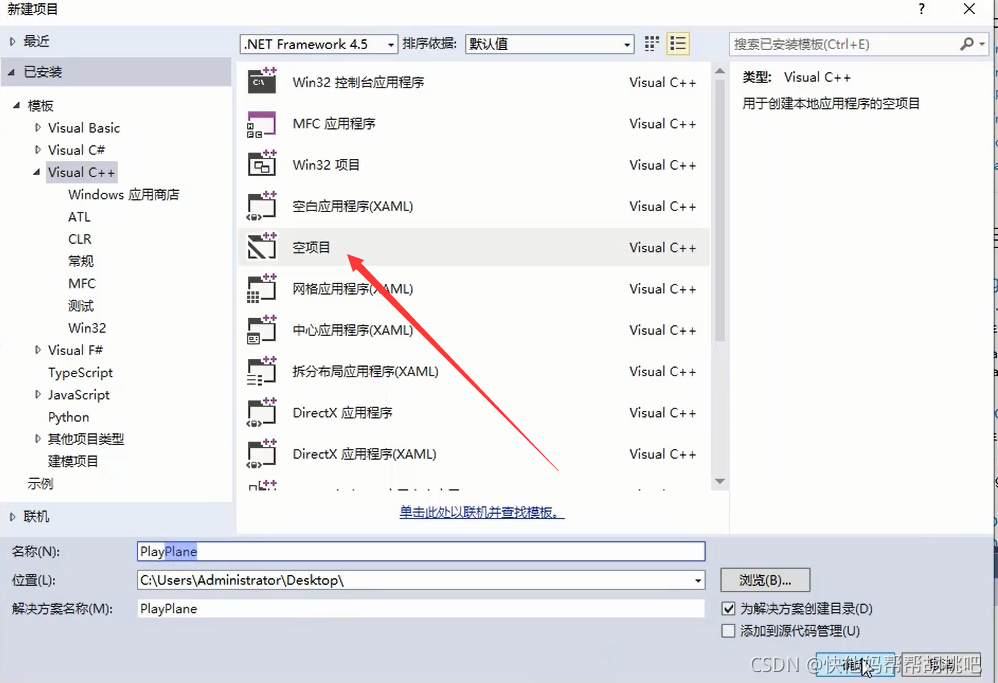Select the CLR template category
This screenshot has height=683, width=998.
pyautogui.click(x=80, y=239)
